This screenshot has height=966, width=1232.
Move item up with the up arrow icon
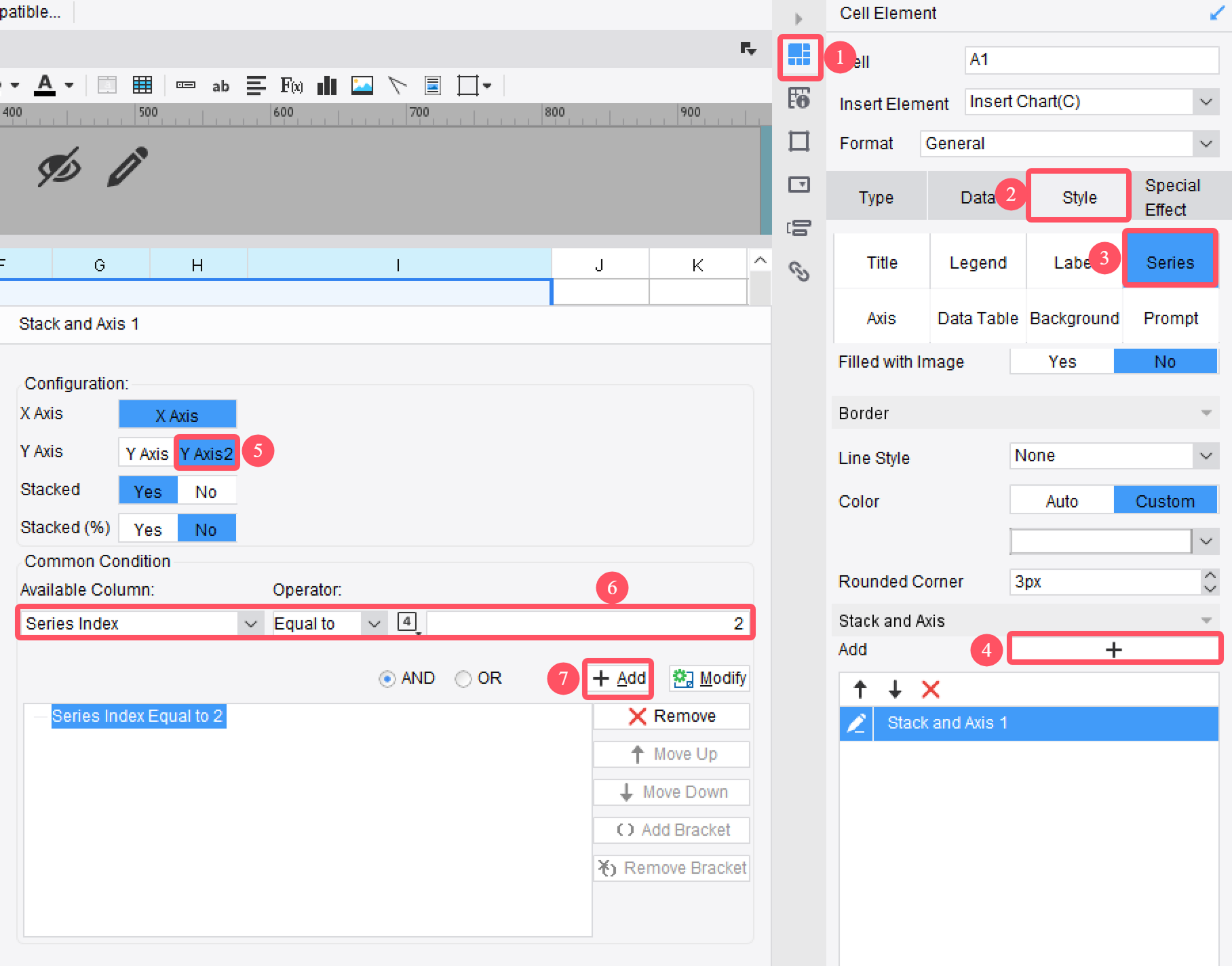860,689
